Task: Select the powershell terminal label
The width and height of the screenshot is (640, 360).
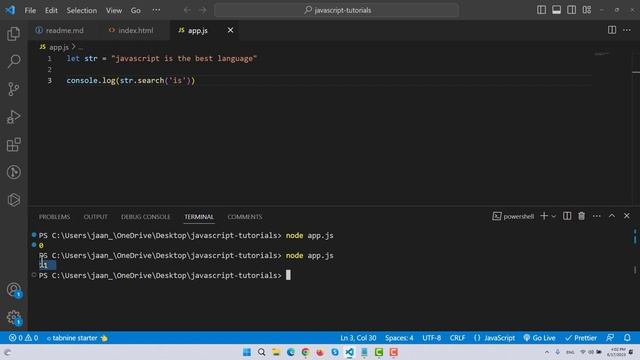Action: tap(513, 216)
